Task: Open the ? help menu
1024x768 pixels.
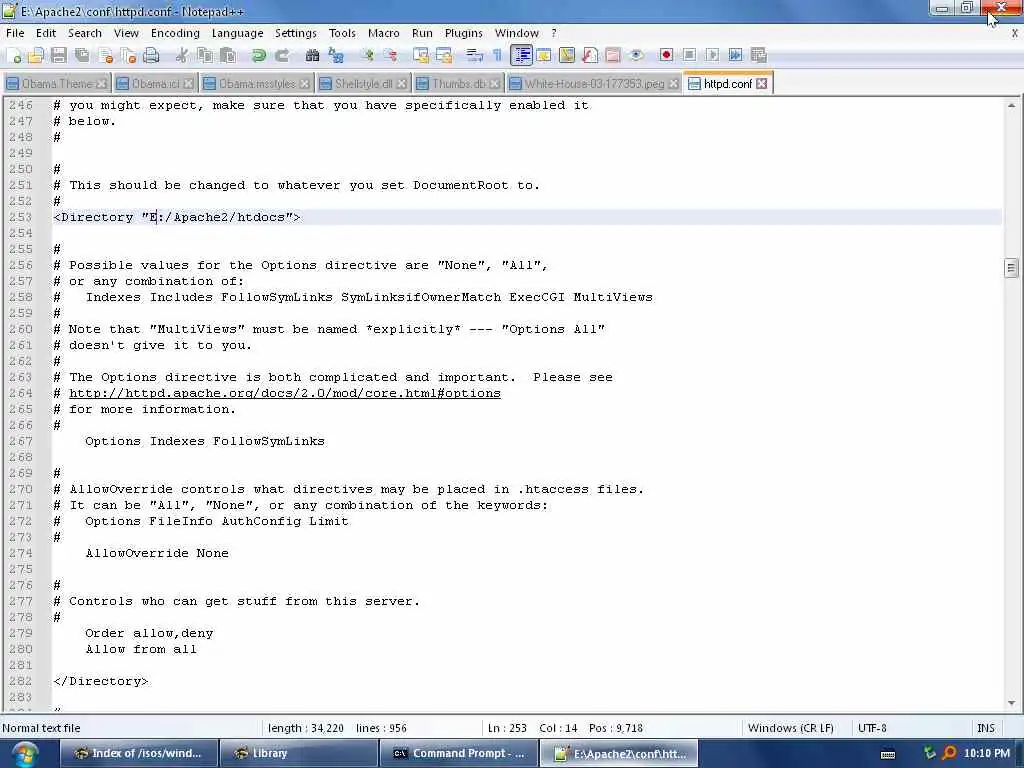Action: pyautogui.click(x=554, y=33)
